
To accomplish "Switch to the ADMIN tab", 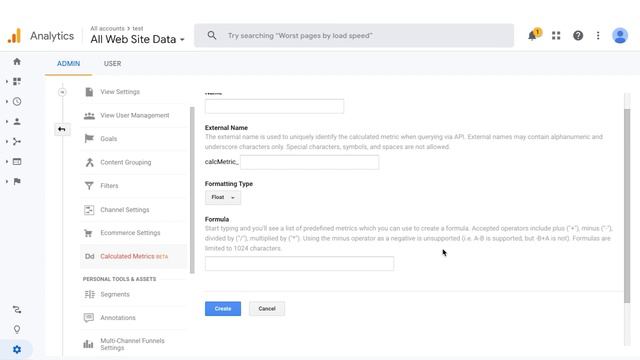I will (69, 64).
